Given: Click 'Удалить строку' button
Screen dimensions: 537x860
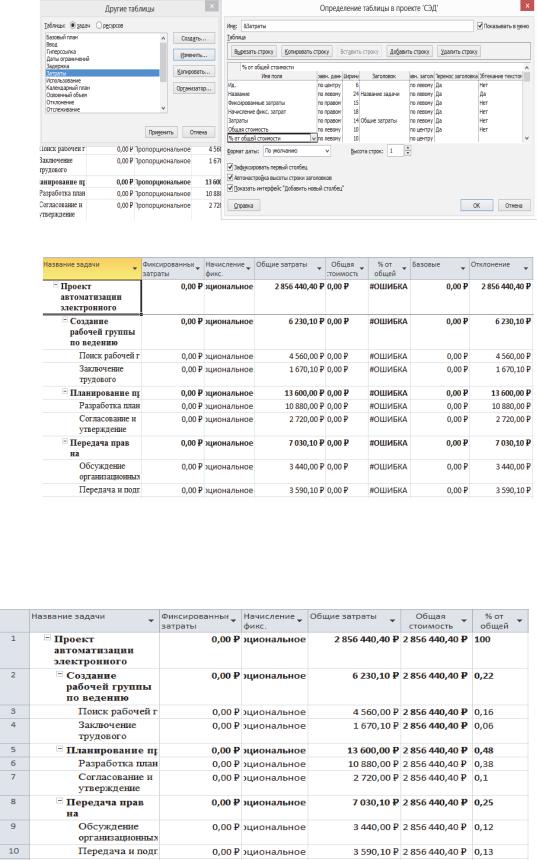Looking at the screenshot, I should coord(459,52).
